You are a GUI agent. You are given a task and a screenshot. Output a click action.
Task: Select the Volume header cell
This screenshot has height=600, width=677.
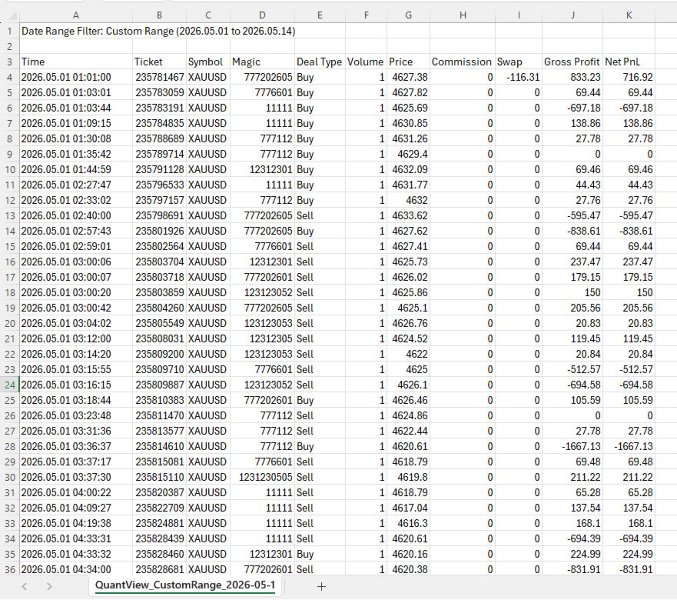(x=366, y=62)
